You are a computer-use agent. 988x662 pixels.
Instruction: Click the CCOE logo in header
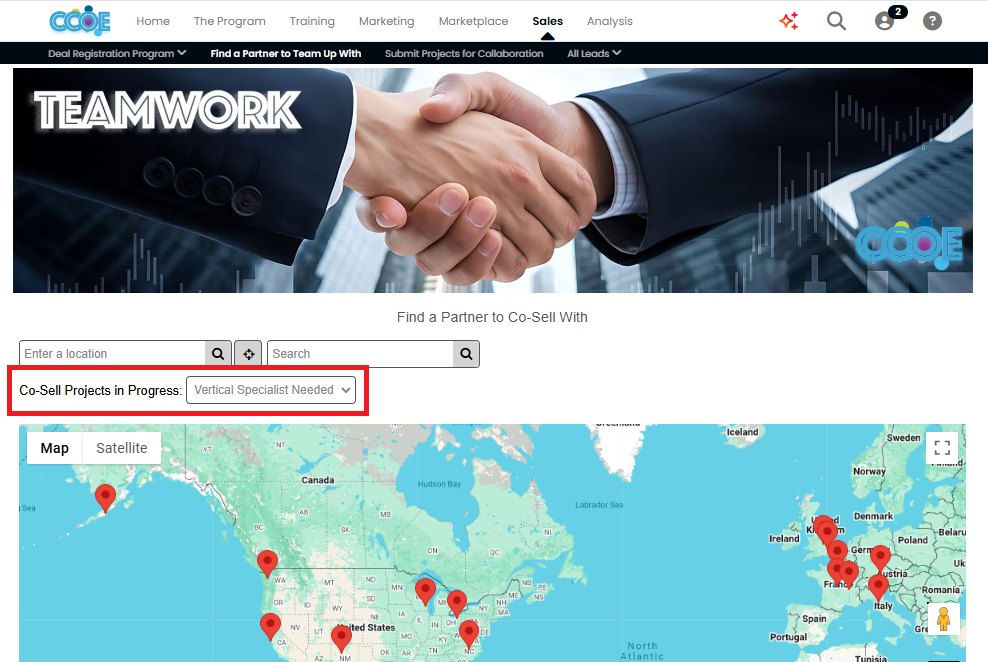[x=80, y=21]
